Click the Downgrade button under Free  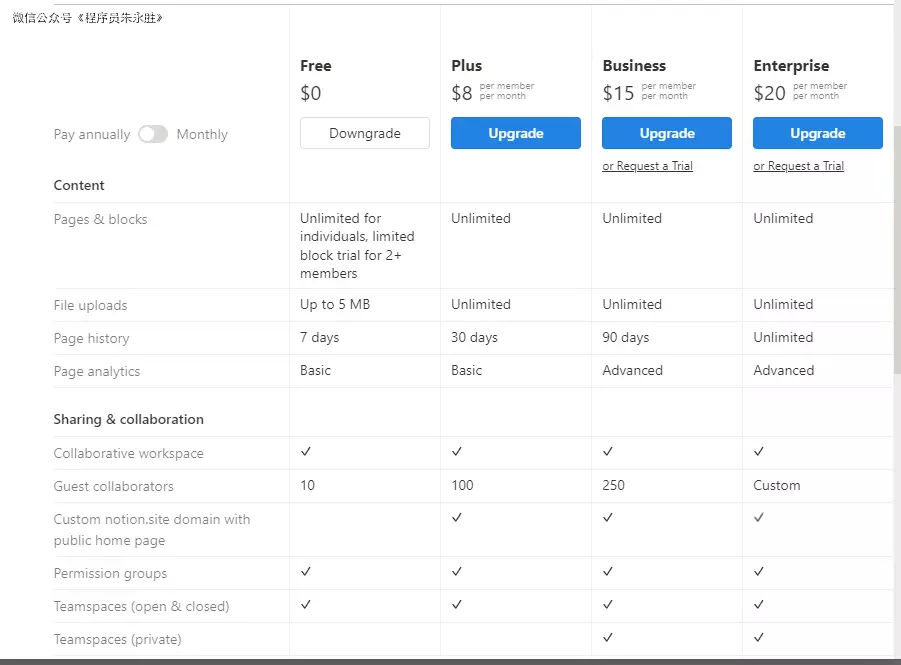click(365, 133)
